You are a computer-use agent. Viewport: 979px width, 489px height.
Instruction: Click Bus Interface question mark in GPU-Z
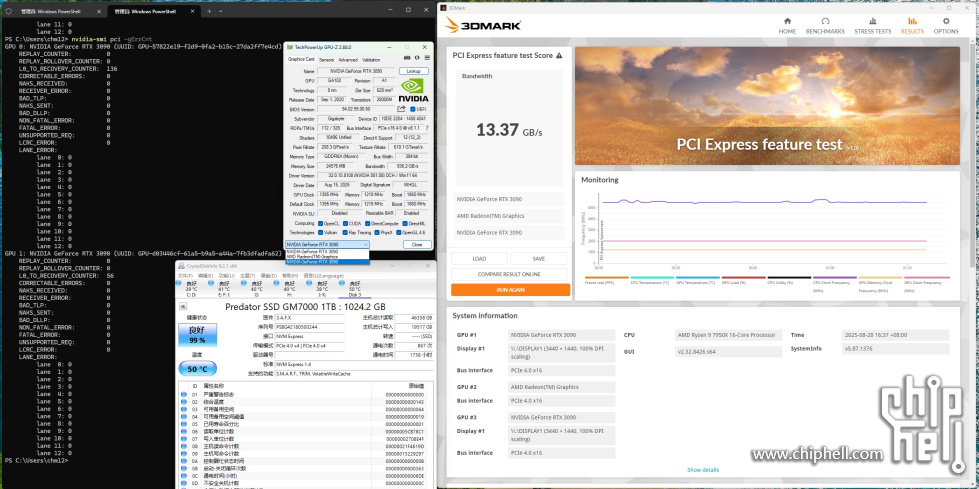pyautogui.click(x=427, y=127)
